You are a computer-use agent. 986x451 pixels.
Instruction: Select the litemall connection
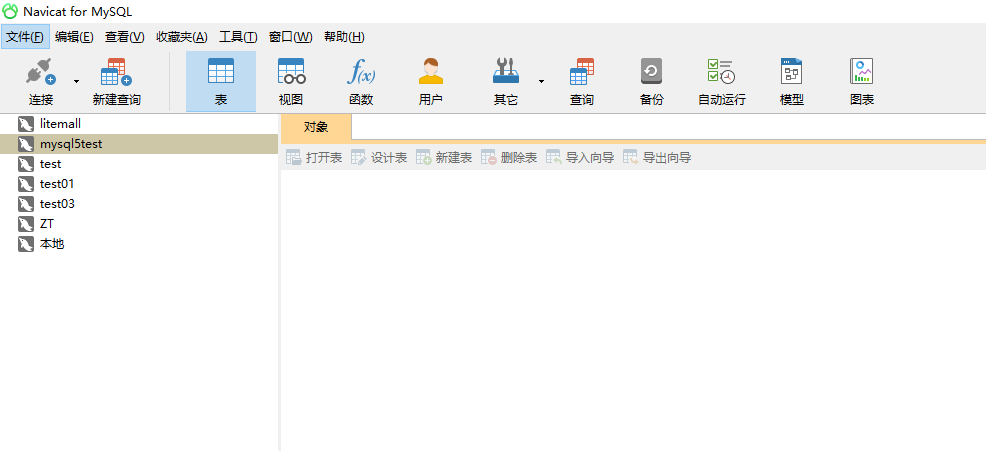[x=60, y=124]
